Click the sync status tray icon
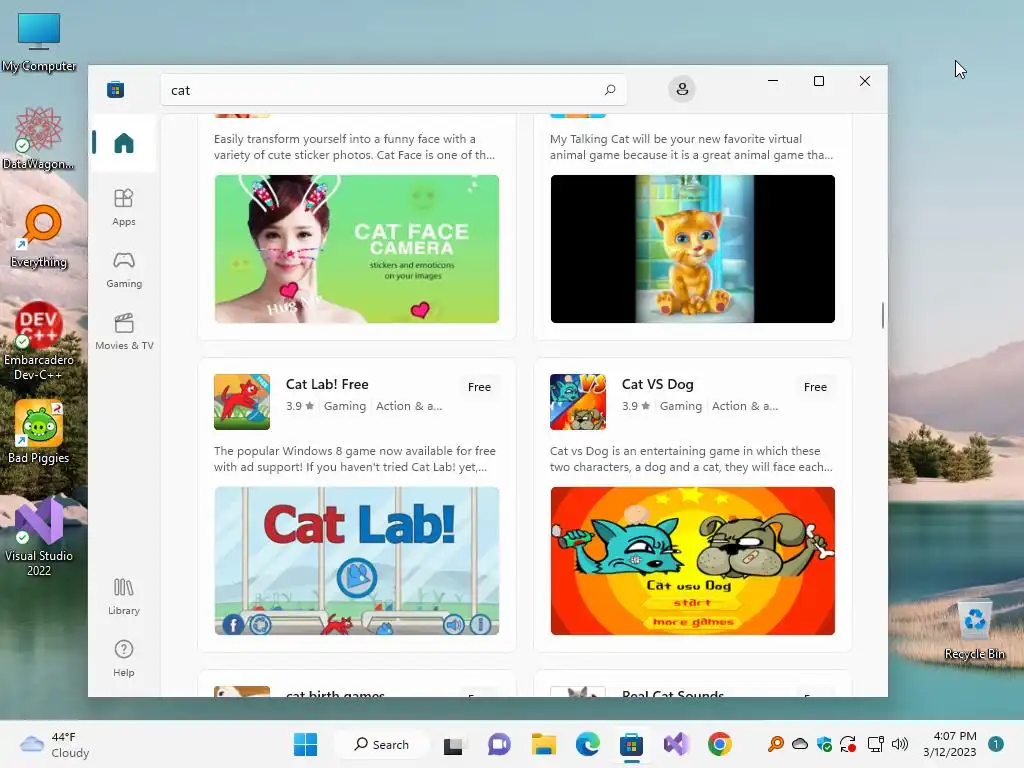Viewport: 1024px width, 768px height. point(848,744)
